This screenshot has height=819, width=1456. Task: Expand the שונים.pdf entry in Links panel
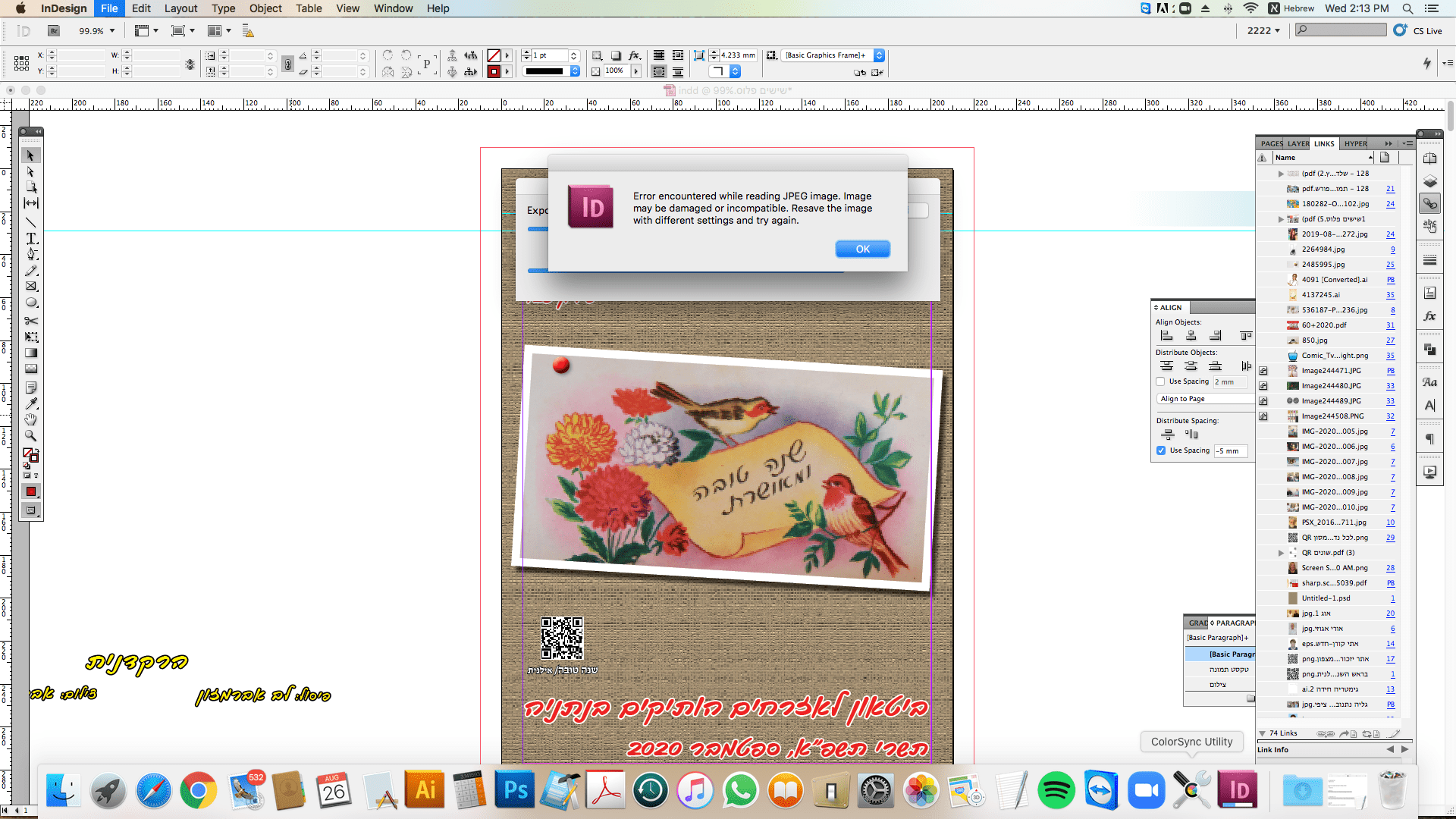click(x=1281, y=553)
